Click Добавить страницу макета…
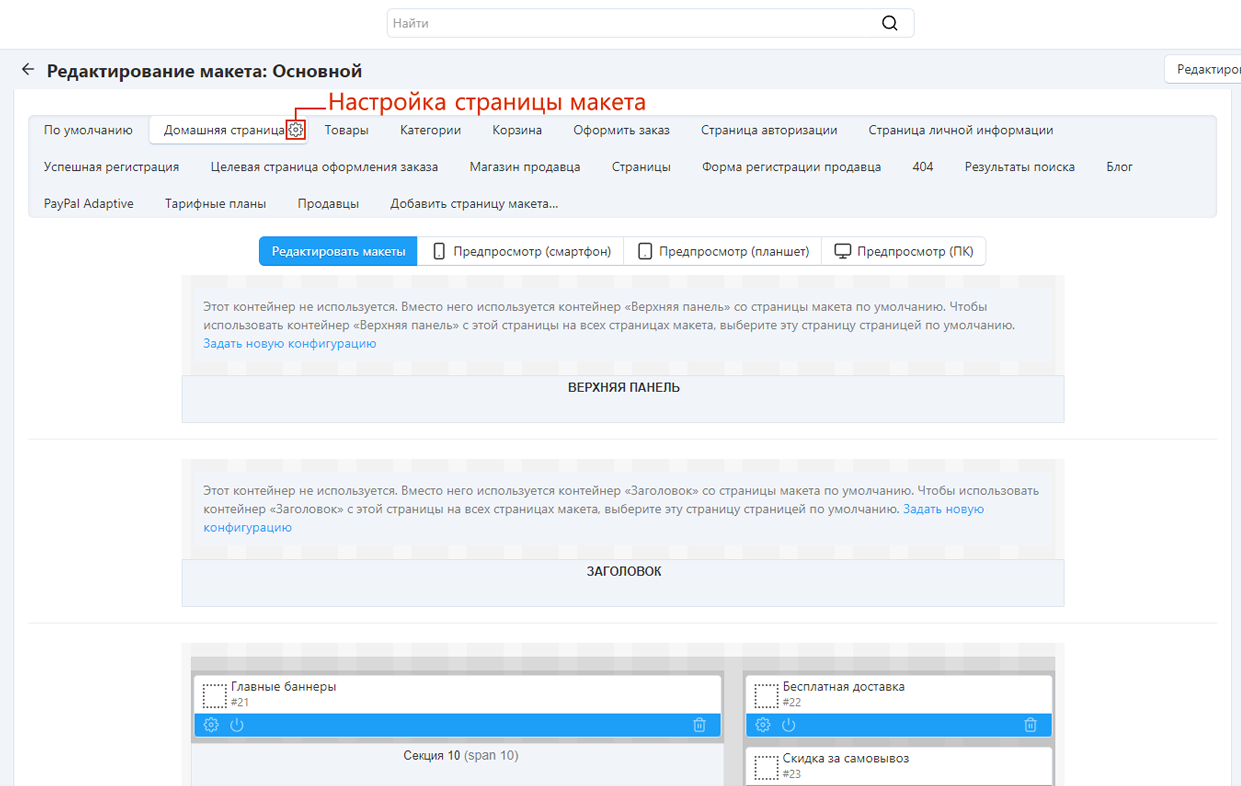Image resolution: width=1241 pixels, height=786 pixels. click(x=474, y=203)
